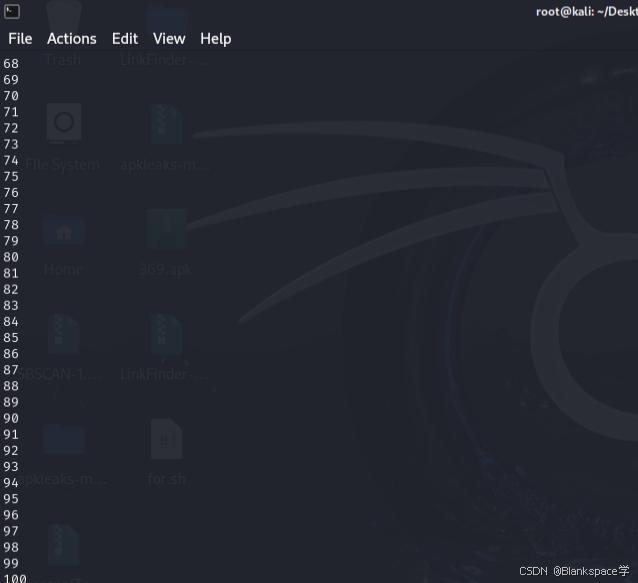638x583 pixels.
Task: Click line number 92 in the terminal
Action: 11,450
